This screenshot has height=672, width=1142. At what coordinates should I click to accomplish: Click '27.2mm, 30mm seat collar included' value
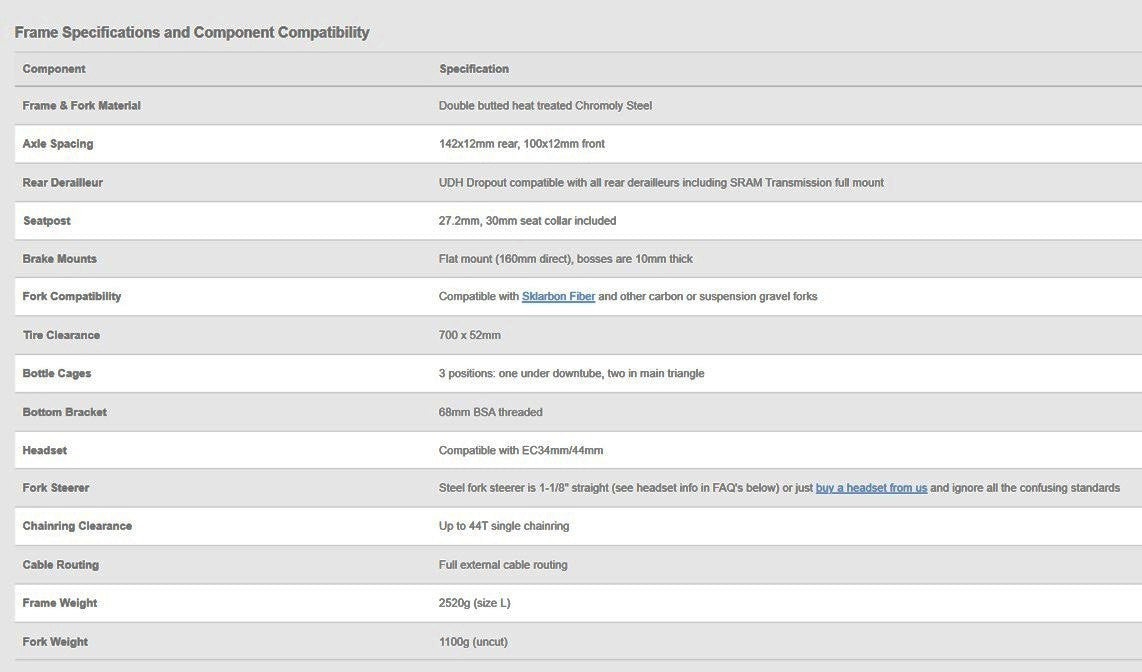tap(527, 221)
